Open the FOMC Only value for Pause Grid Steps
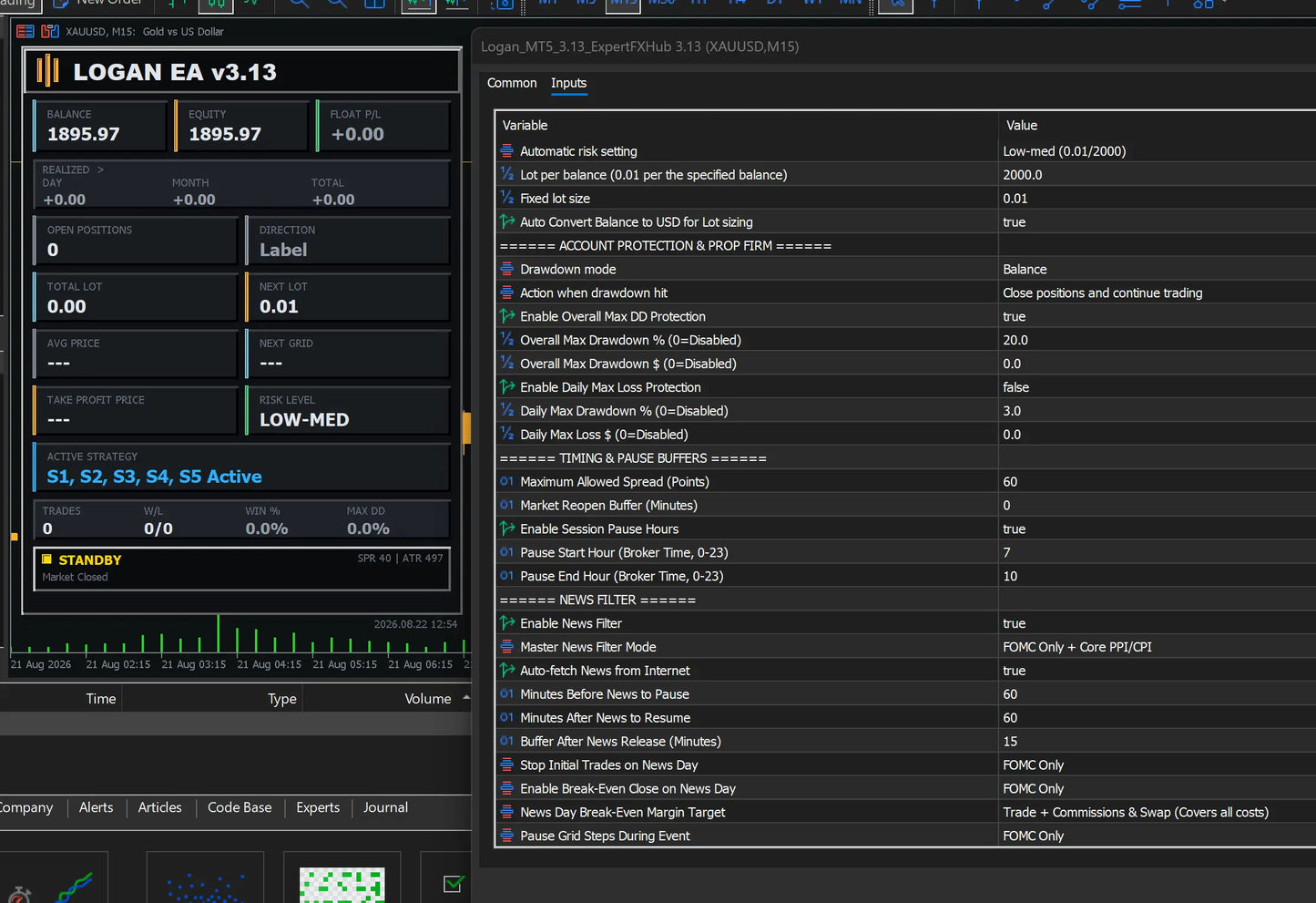The image size is (1316, 903). pos(1033,836)
